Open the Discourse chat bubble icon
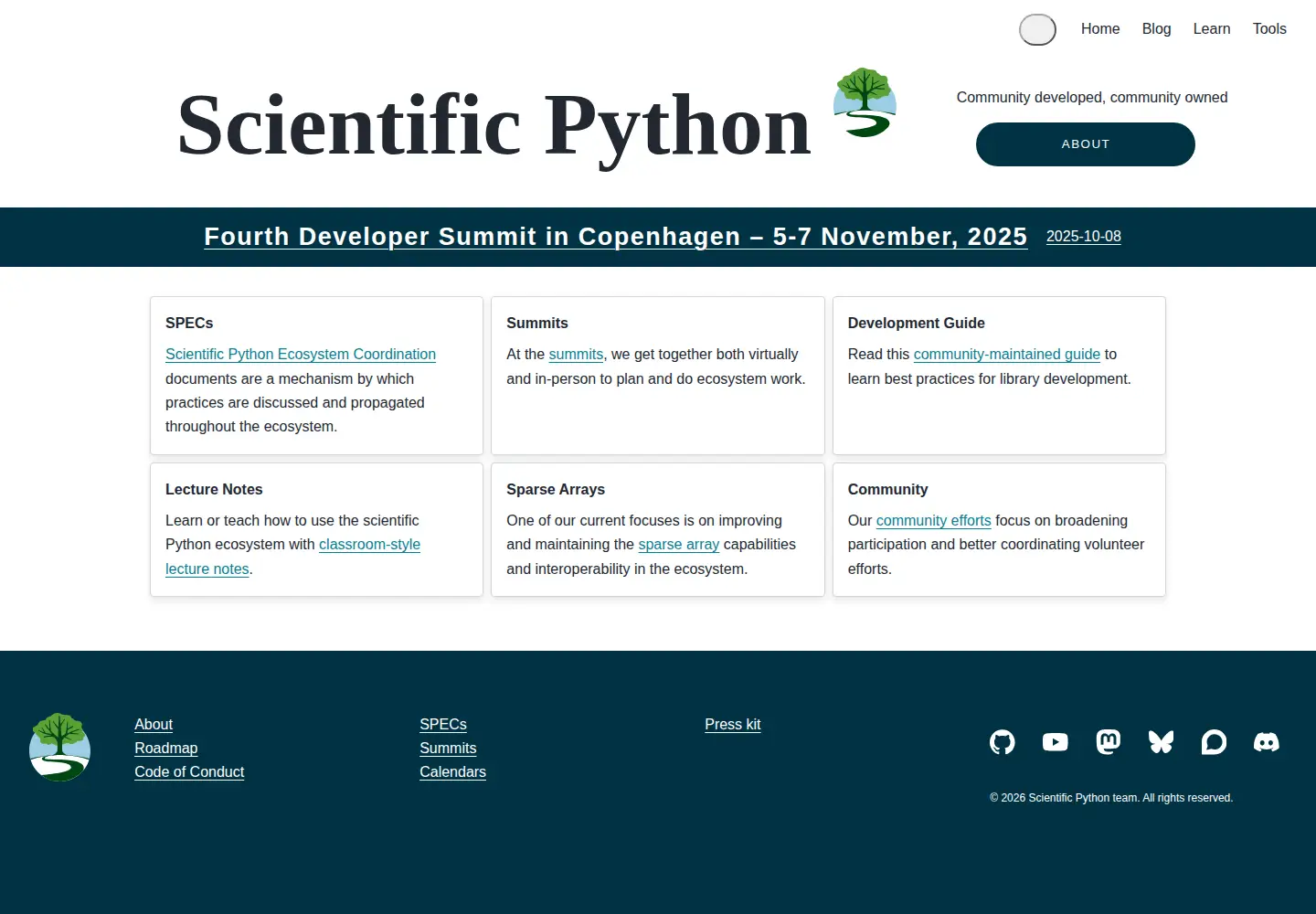Screen dimensions: 1316x914 (x=1214, y=742)
